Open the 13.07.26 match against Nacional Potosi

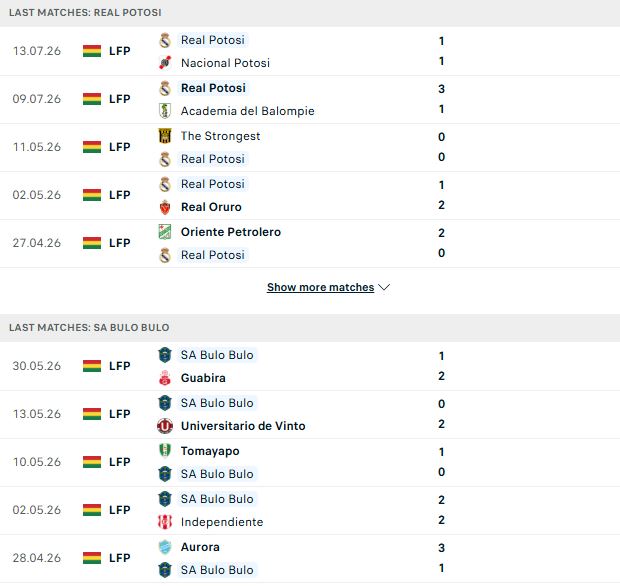pyautogui.click(x=310, y=51)
